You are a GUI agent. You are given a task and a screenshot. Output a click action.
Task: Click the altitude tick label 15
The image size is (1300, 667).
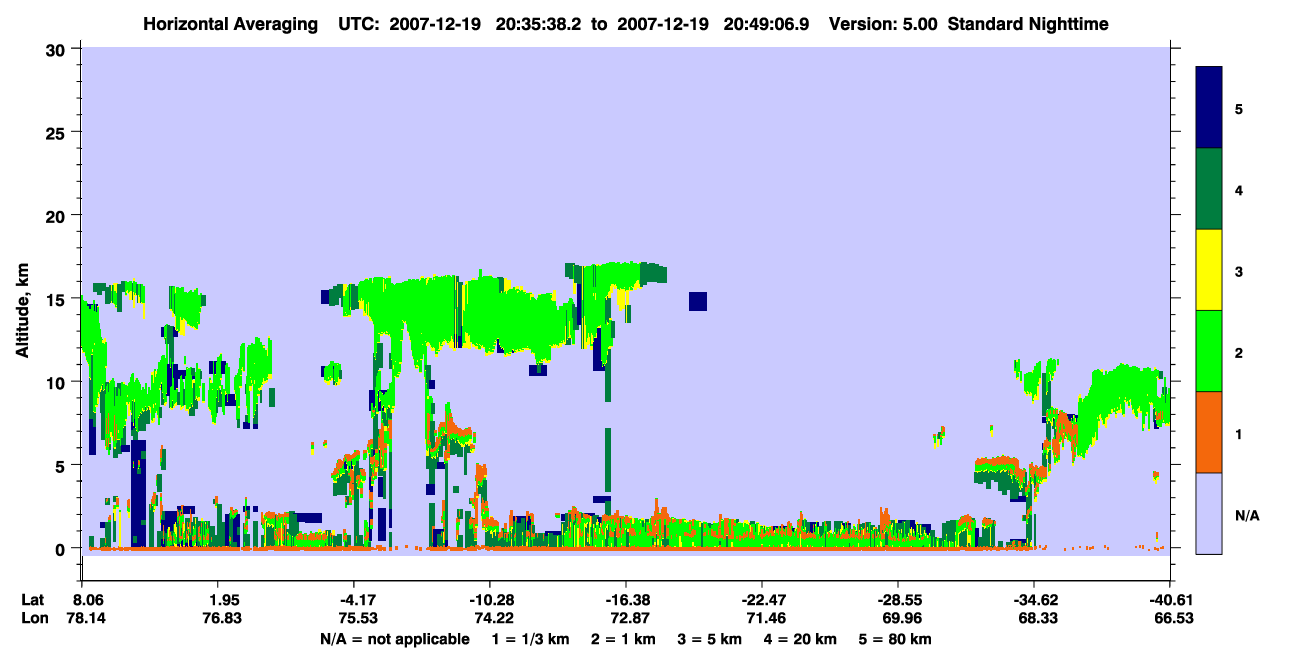(x=58, y=298)
